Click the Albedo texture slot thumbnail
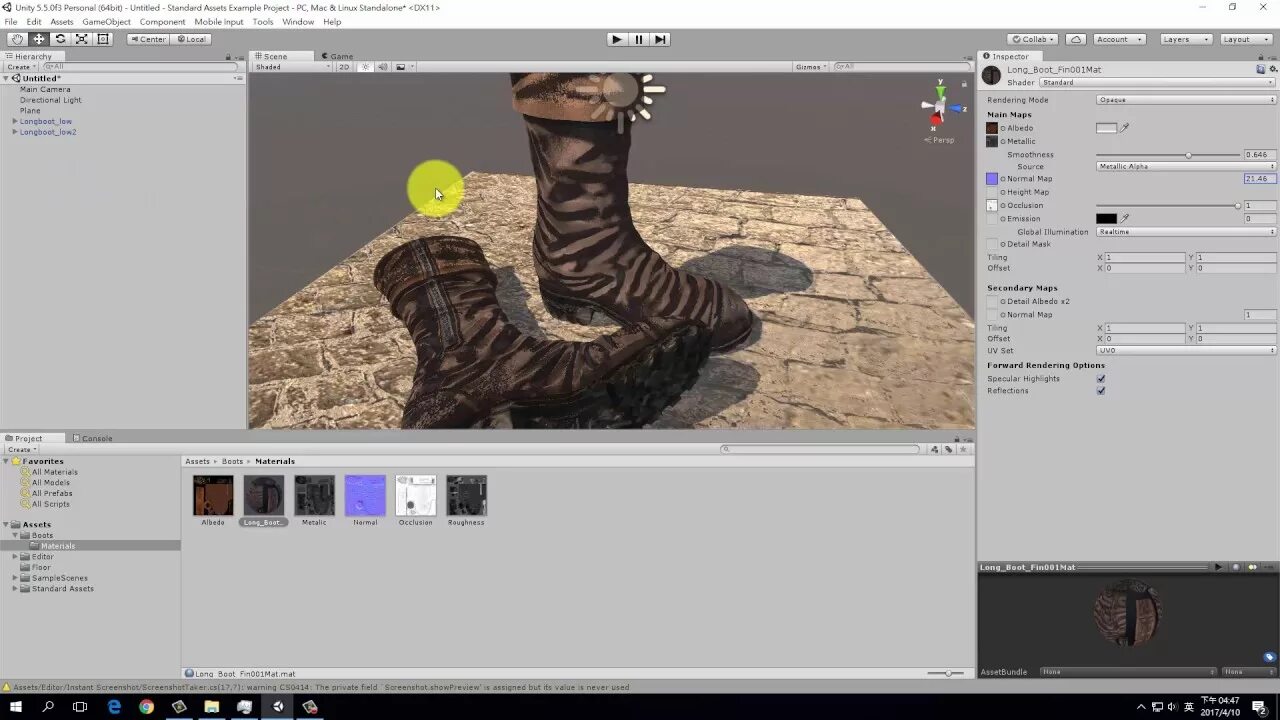 click(992, 128)
